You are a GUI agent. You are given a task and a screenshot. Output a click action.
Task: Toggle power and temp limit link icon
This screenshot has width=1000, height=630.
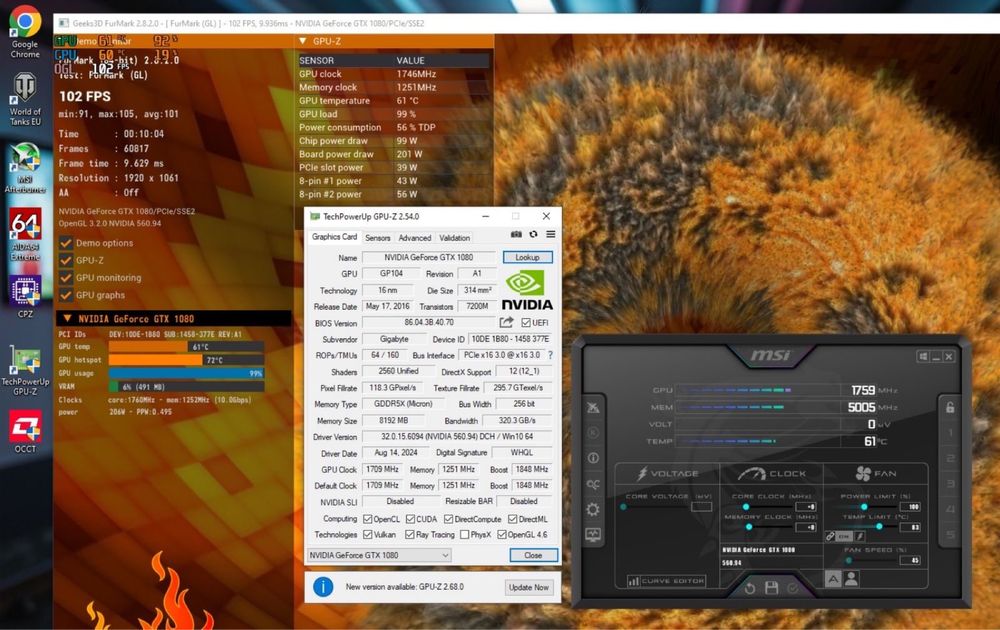[x=830, y=536]
